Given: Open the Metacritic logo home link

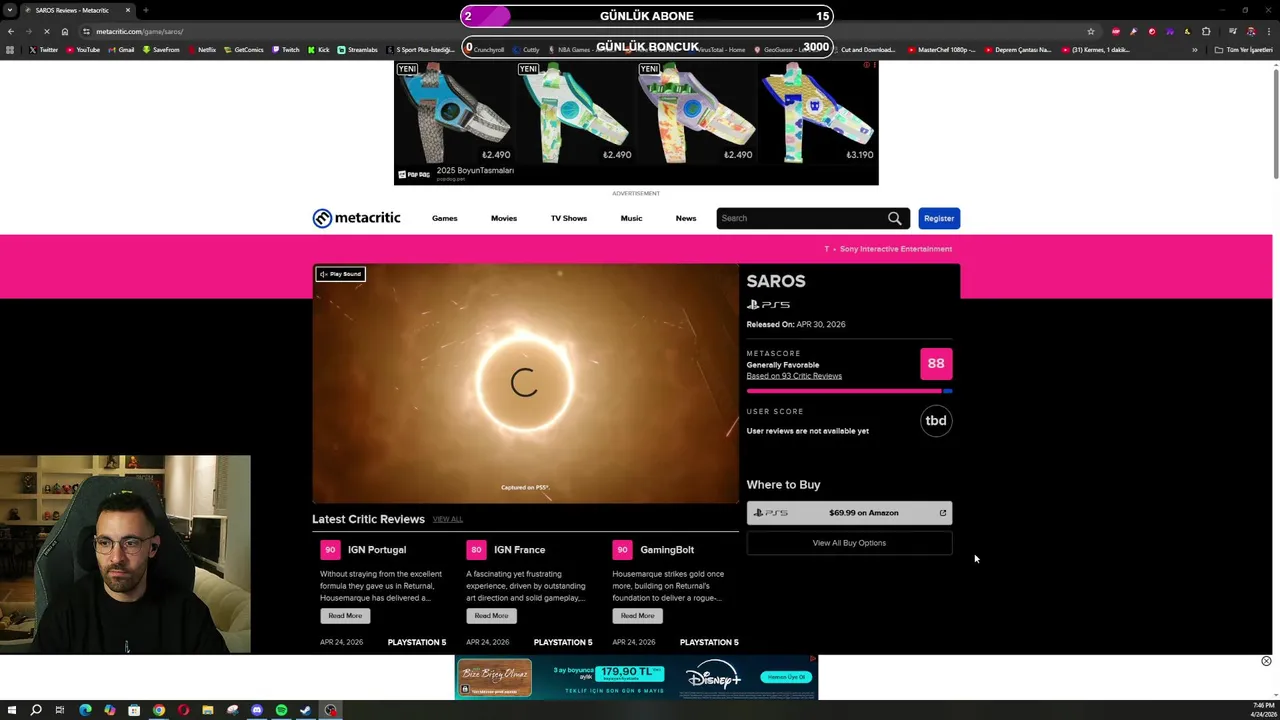Looking at the screenshot, I should 356,218.
